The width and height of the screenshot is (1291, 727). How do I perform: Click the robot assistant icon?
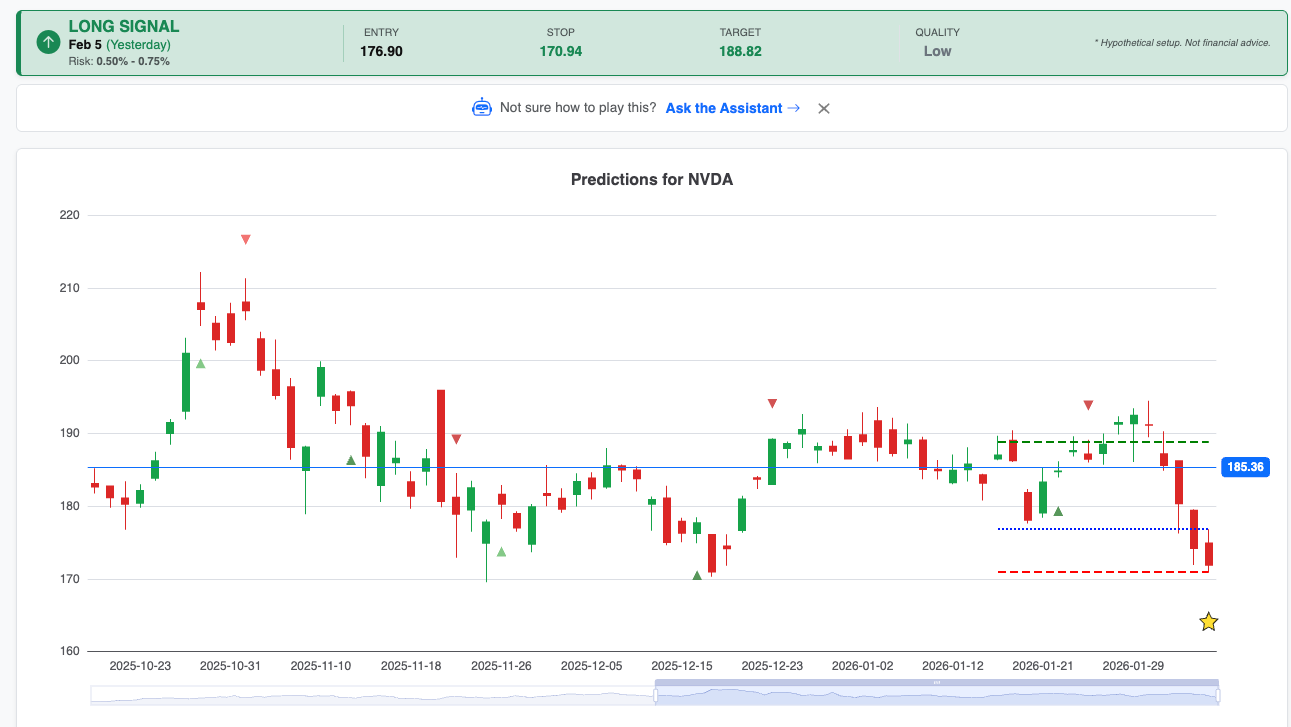(x=482, y=108)
